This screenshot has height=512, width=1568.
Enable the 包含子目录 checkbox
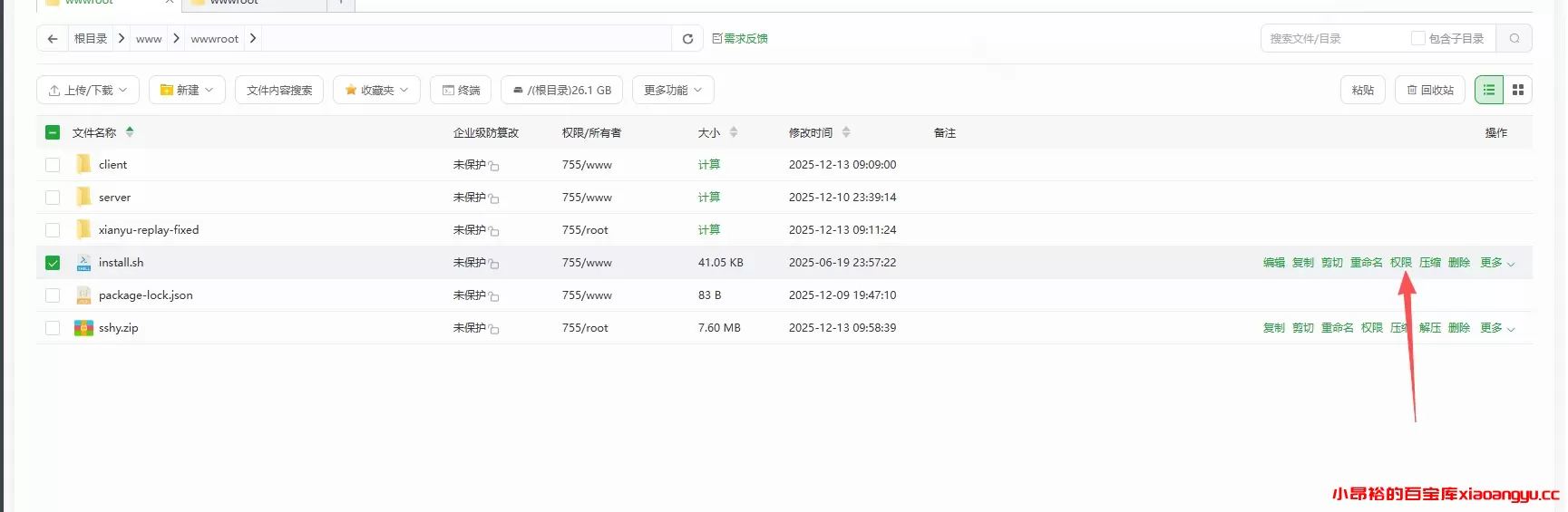click(x=1418, y=38)
